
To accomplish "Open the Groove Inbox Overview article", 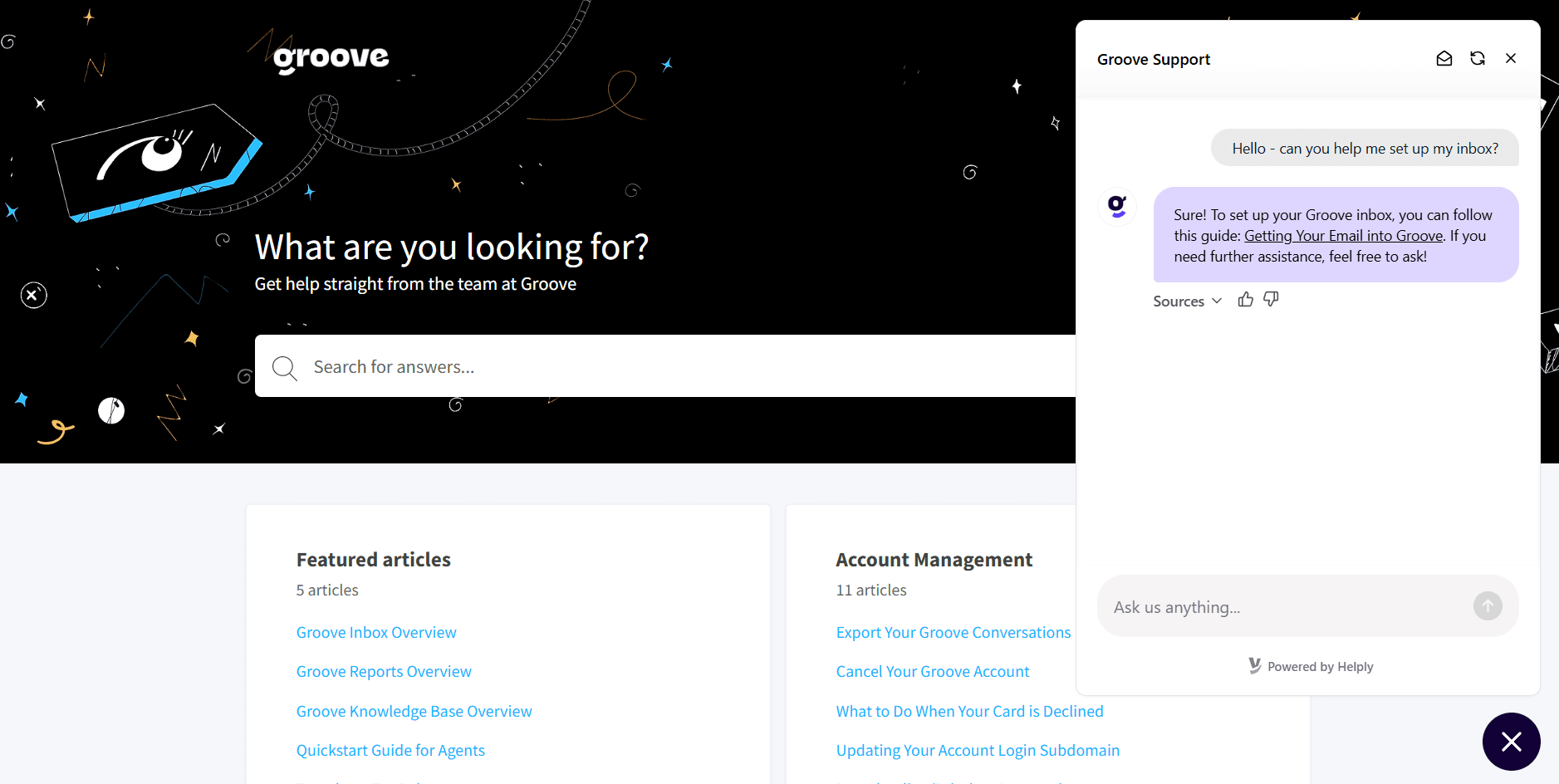I will point(375,632).
